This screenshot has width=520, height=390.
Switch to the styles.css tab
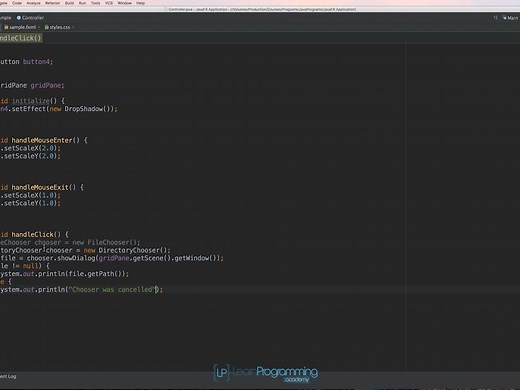point(60,27)
